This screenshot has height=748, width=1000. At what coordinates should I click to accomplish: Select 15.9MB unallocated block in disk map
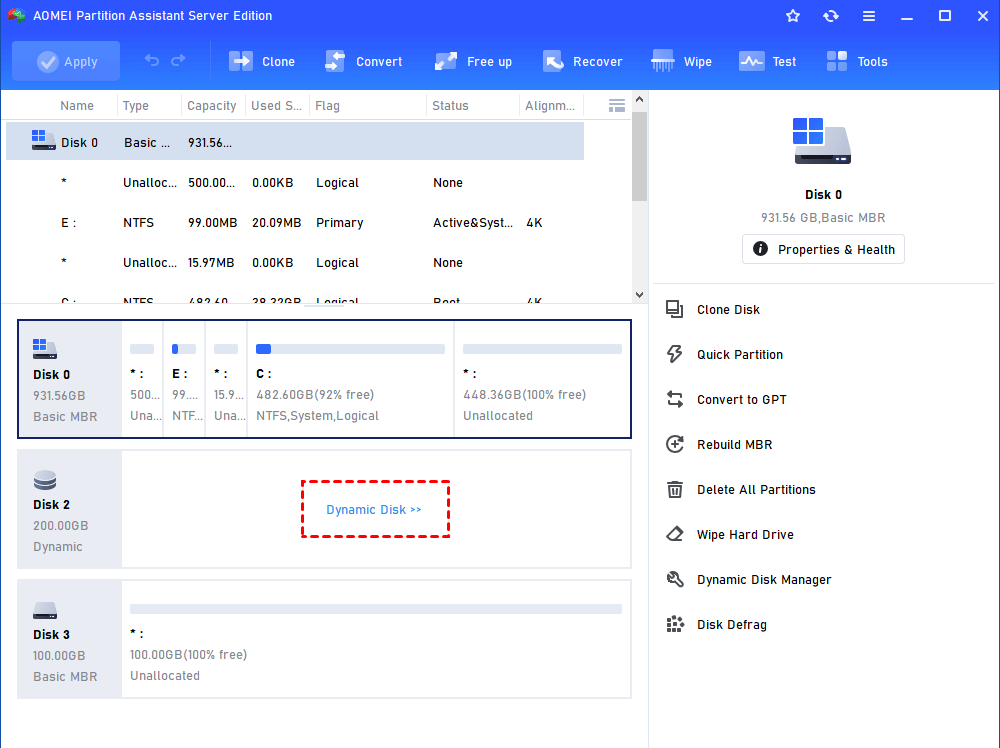[x=226, y=379]
